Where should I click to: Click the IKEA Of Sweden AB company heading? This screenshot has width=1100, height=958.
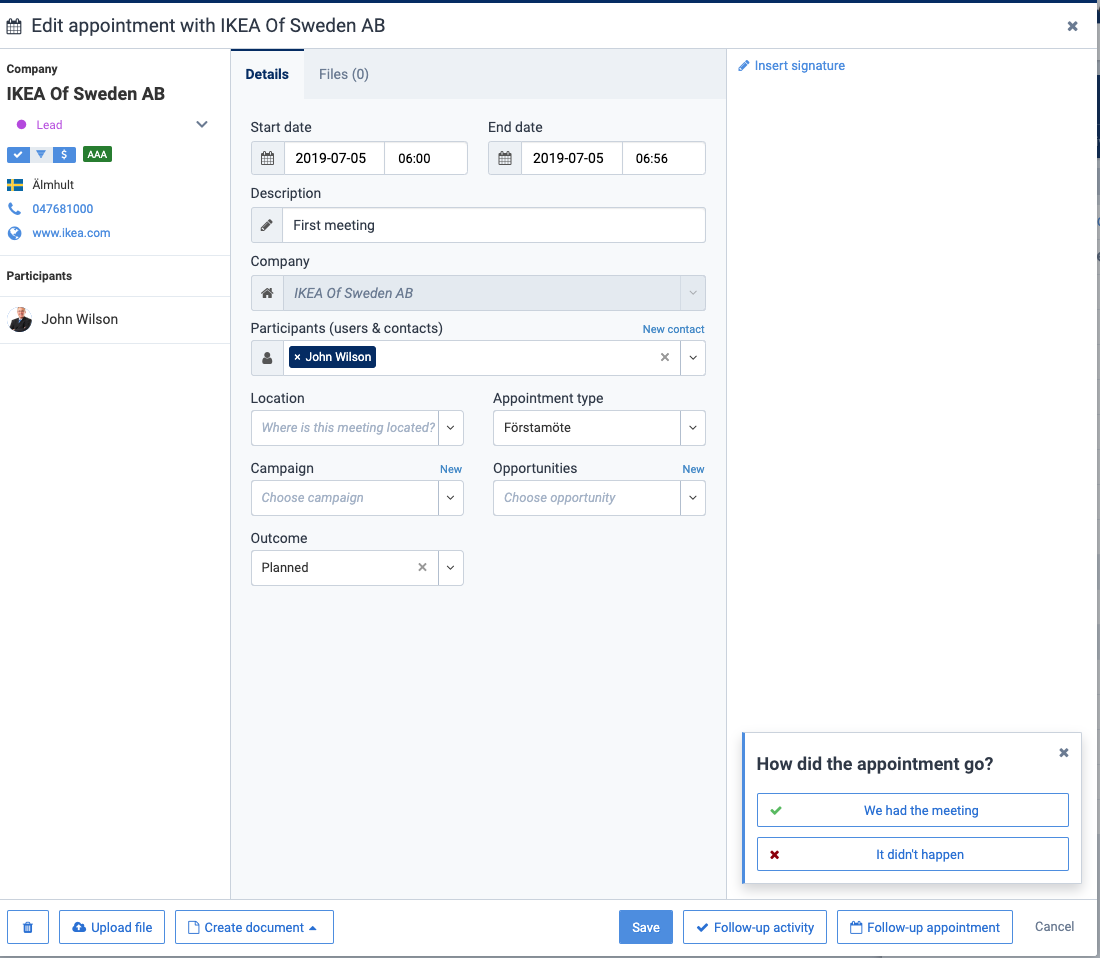point(86,94)
